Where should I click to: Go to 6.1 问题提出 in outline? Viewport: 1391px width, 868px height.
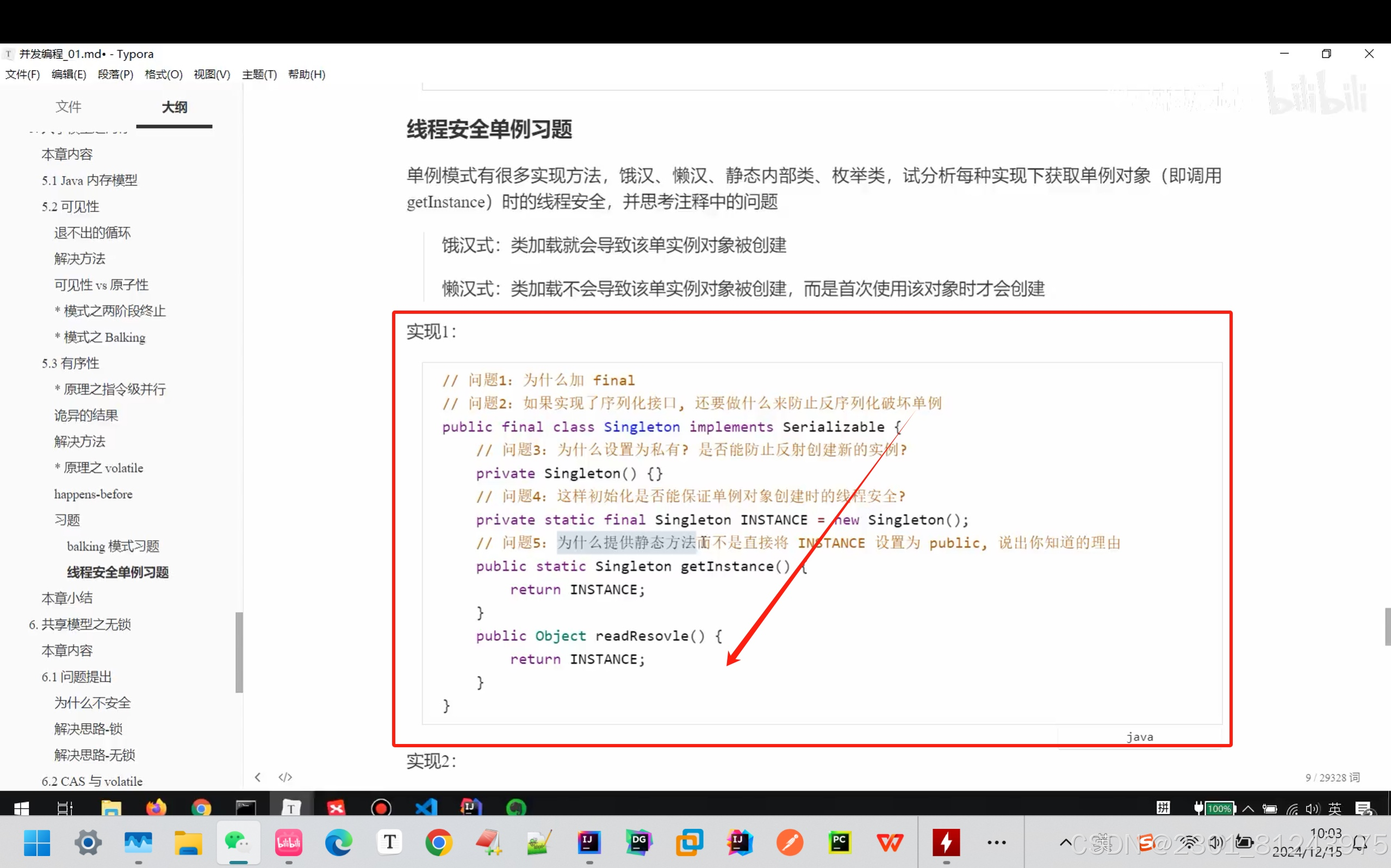76,677
